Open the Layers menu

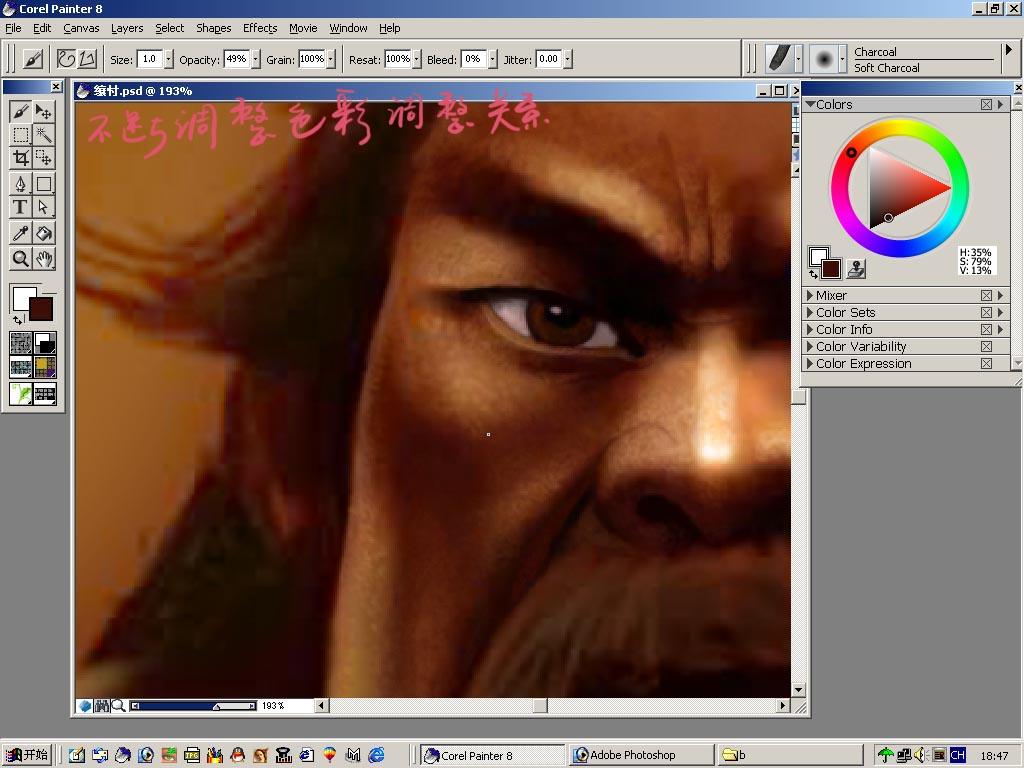(127, 28)
